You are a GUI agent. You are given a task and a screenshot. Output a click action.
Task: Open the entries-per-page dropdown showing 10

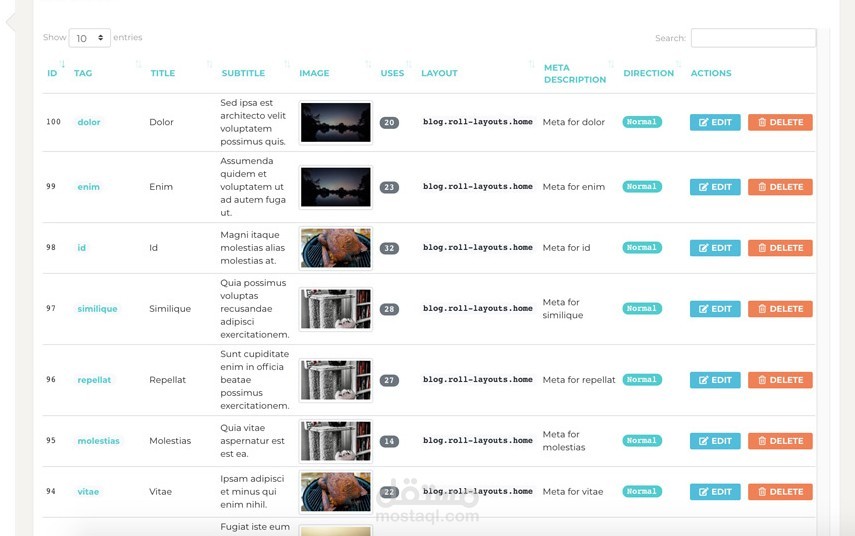89,38
